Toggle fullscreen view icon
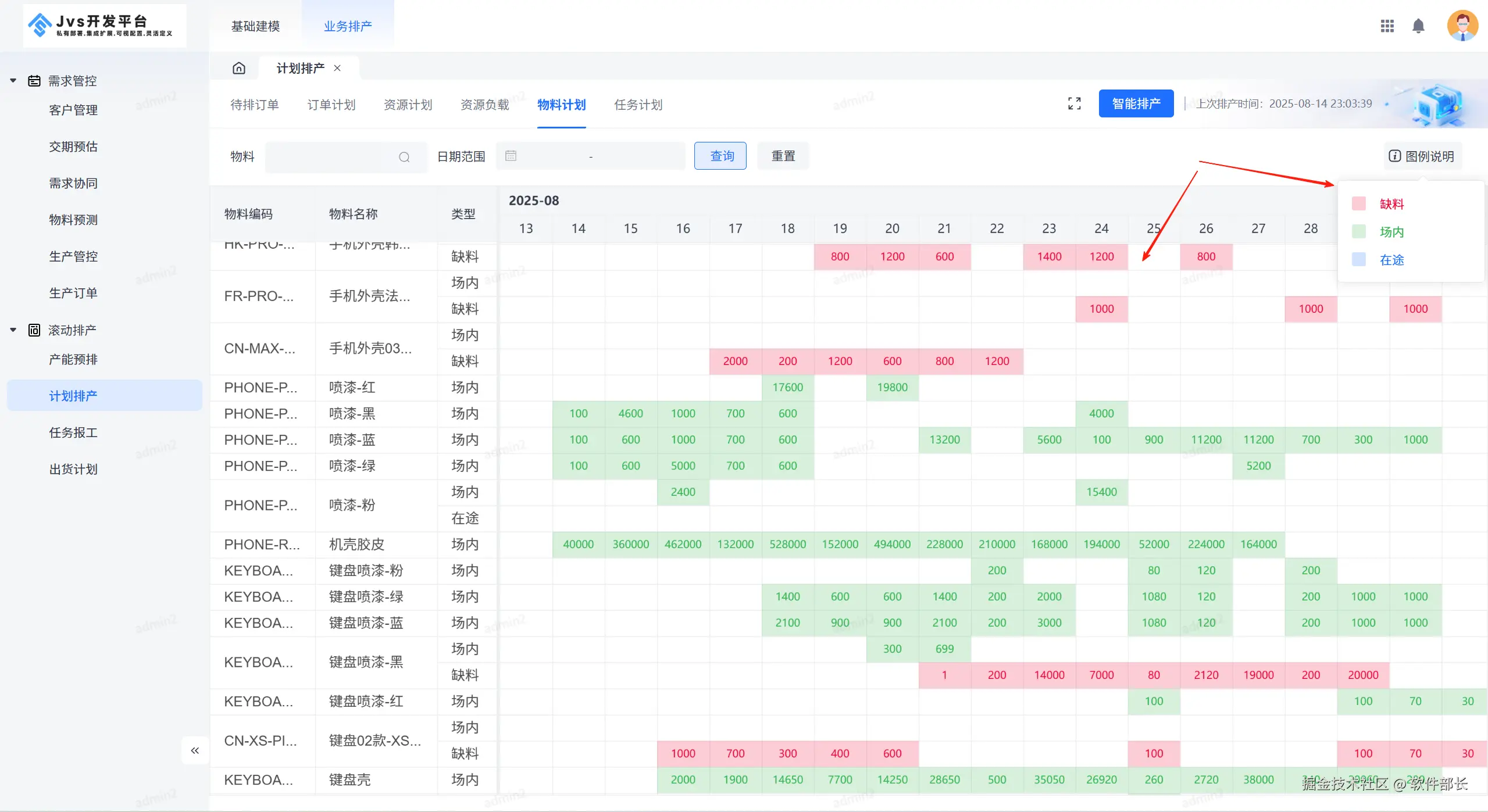 (1074, 104)
